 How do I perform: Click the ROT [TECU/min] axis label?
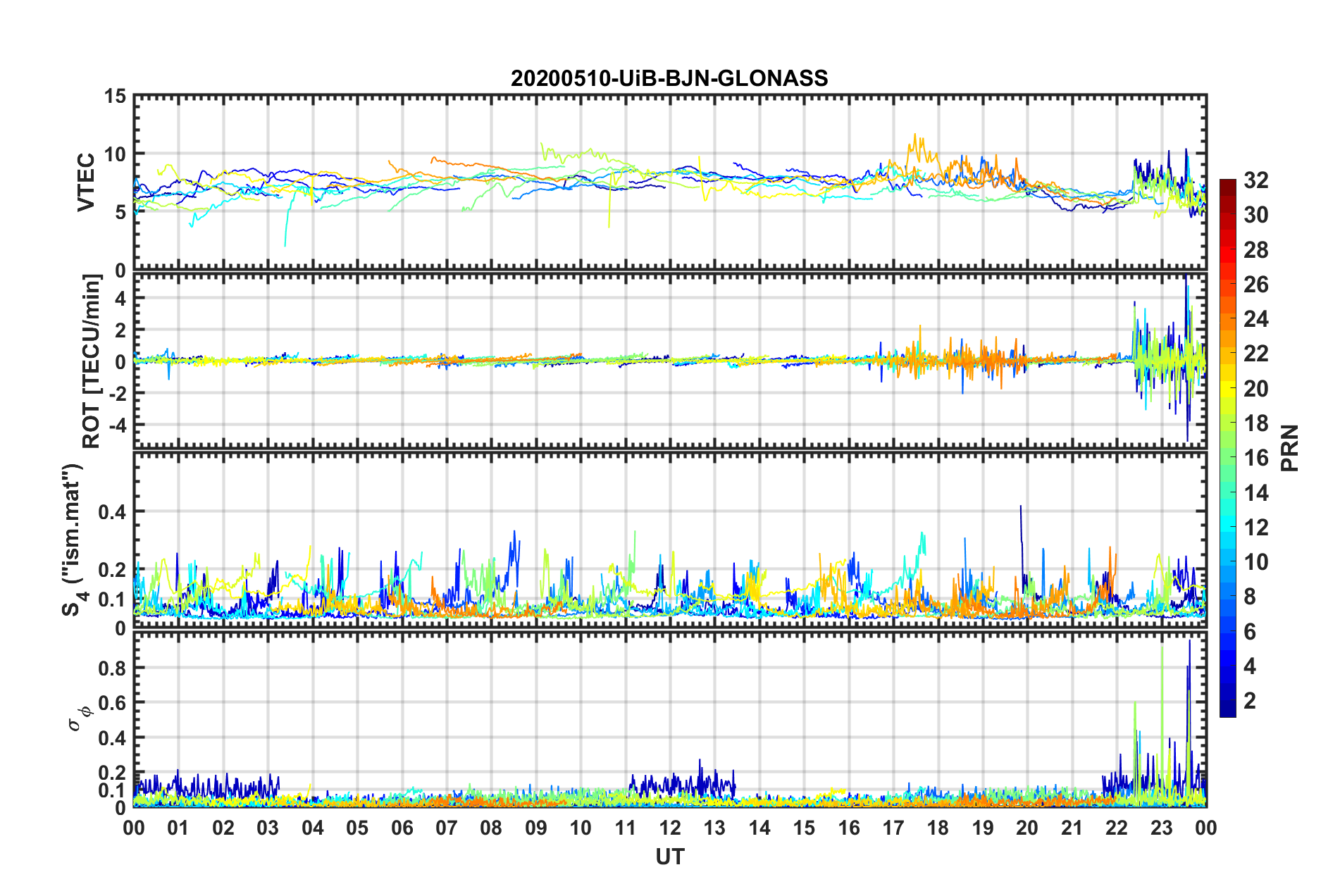pos(92,361)
